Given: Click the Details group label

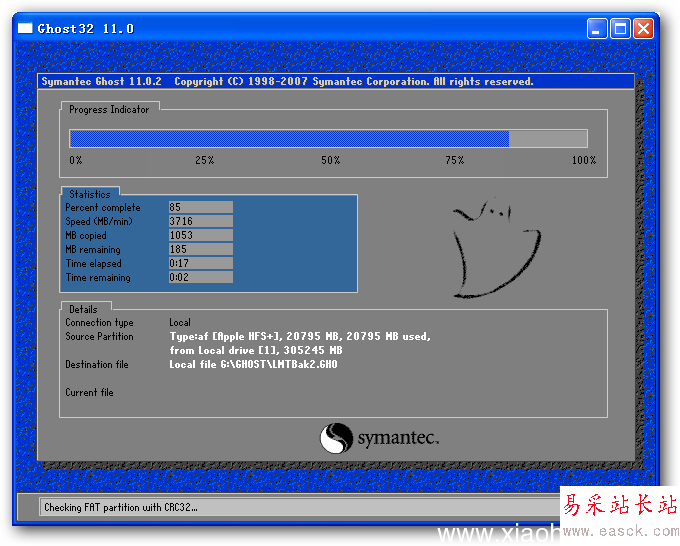Looking at the screenshot, I should [x=83, y=309].
